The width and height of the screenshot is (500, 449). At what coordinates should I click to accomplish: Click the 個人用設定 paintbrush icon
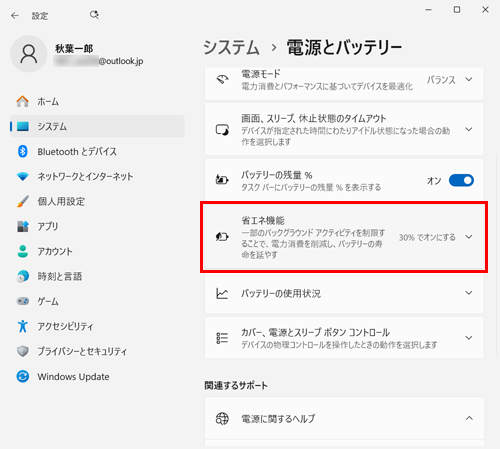coord(23,201)
